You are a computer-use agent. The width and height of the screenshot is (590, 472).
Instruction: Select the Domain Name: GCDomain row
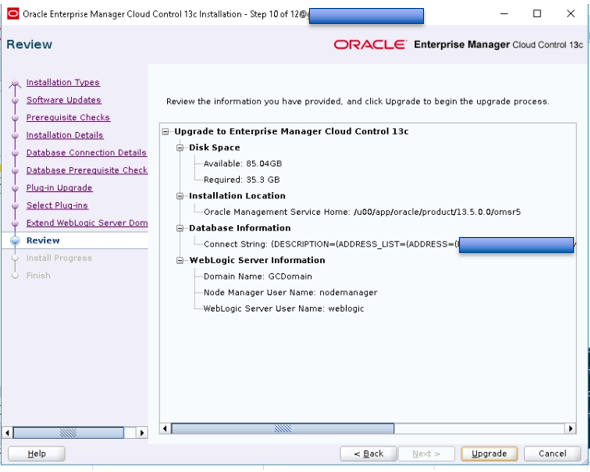coord(258,277)
